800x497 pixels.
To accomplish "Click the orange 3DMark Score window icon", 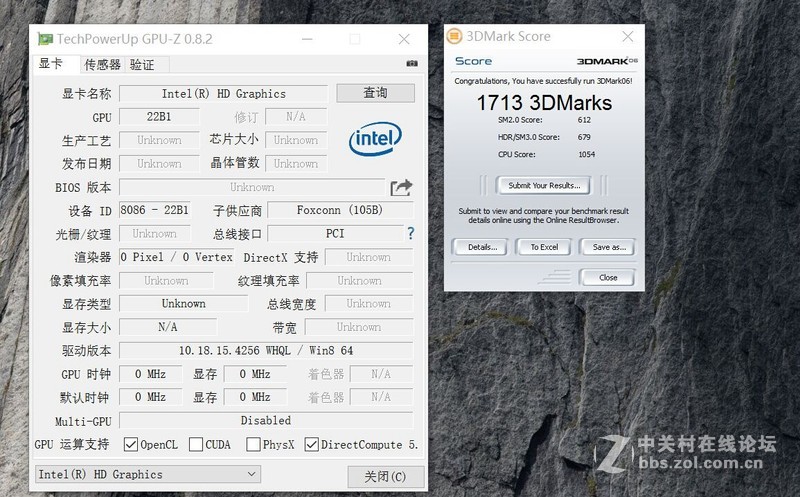I will (455, 36).
